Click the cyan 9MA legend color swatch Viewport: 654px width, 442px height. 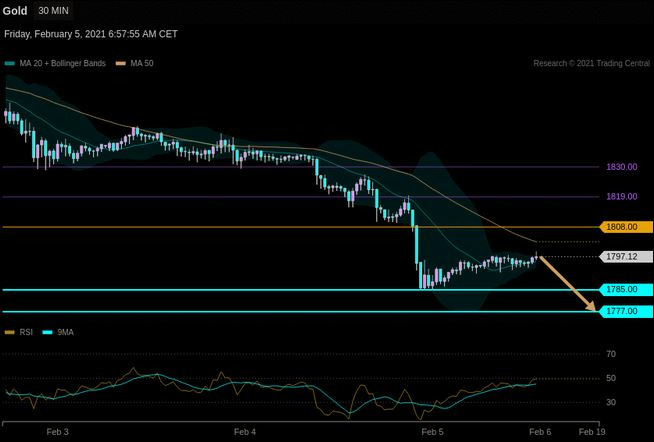point(48,332)
